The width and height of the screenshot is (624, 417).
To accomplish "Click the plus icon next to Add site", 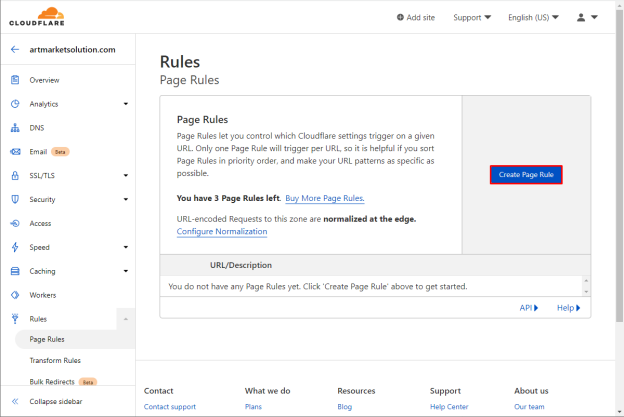I will 400,17.
